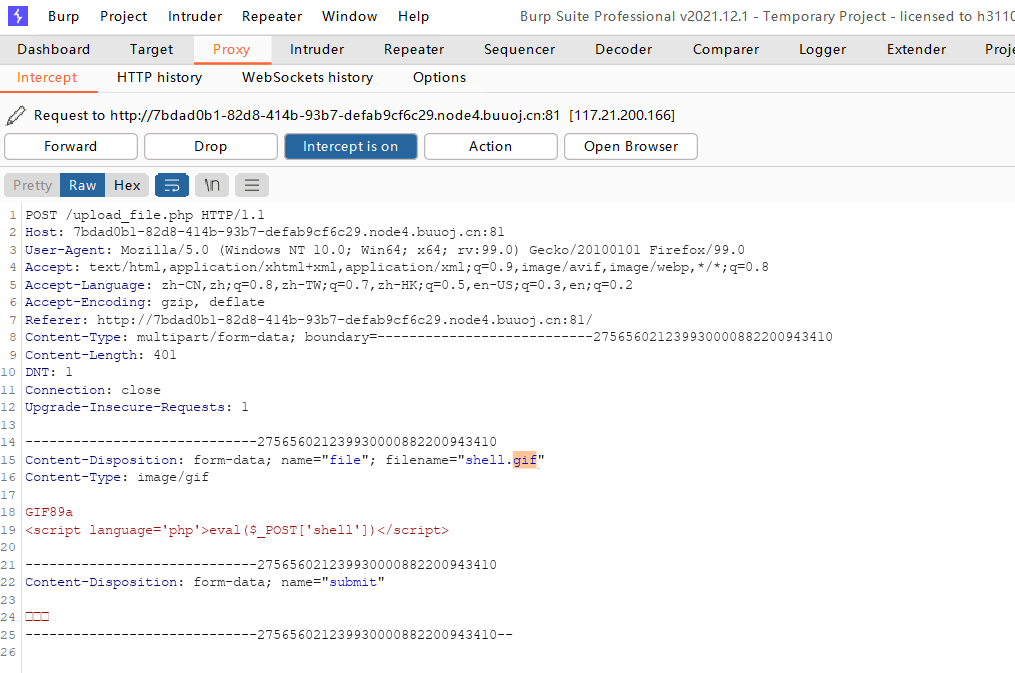This screenshot has height=673, width=1015.
Task: Open the Logger tab
Action: point(822,49)
